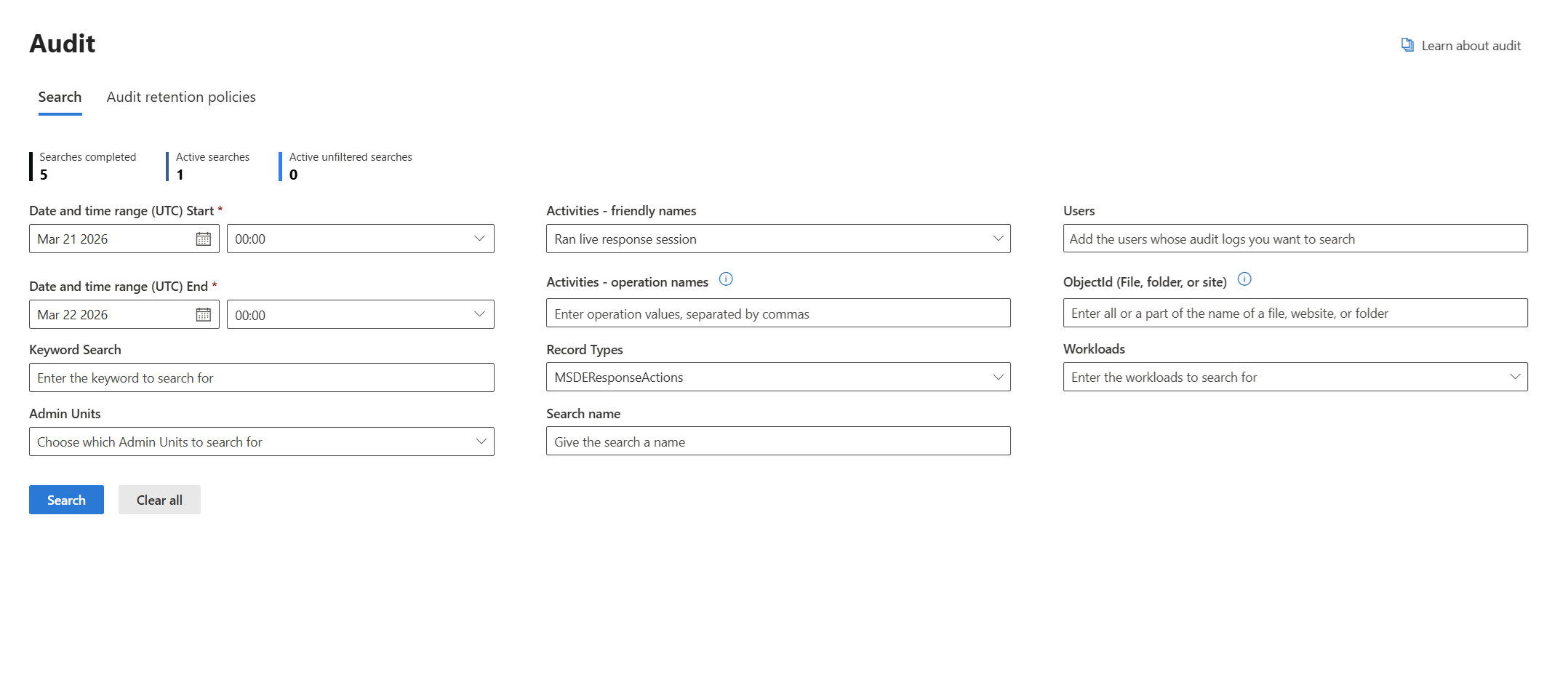
Task: Open the Learn about audit link
Action: pos(1471,46)
